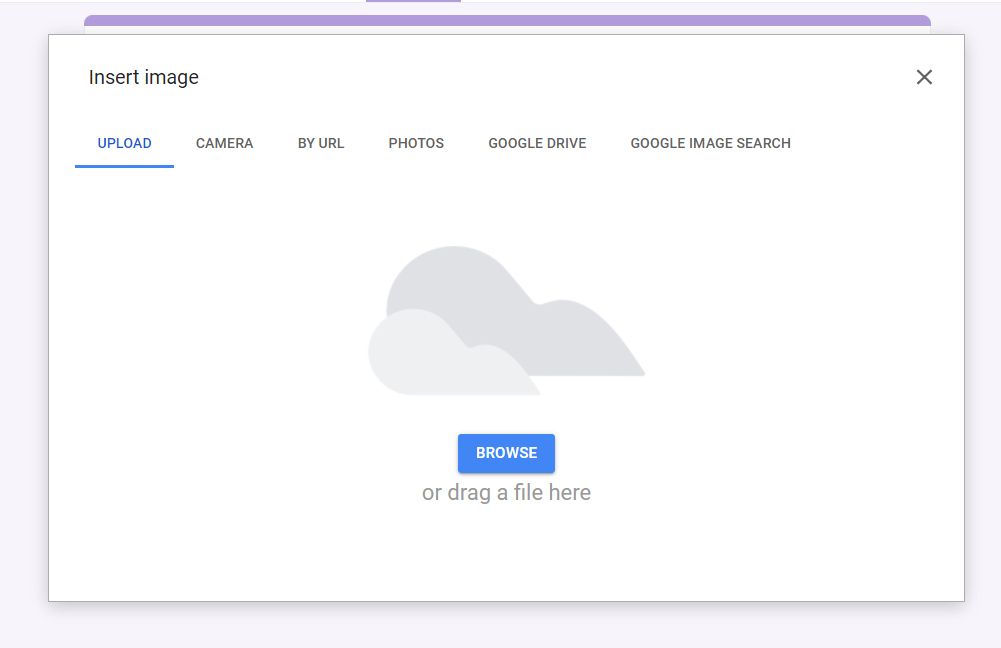
Task: Click the blue underline beneath the UPLOAD tab
Action: point(124,166)
